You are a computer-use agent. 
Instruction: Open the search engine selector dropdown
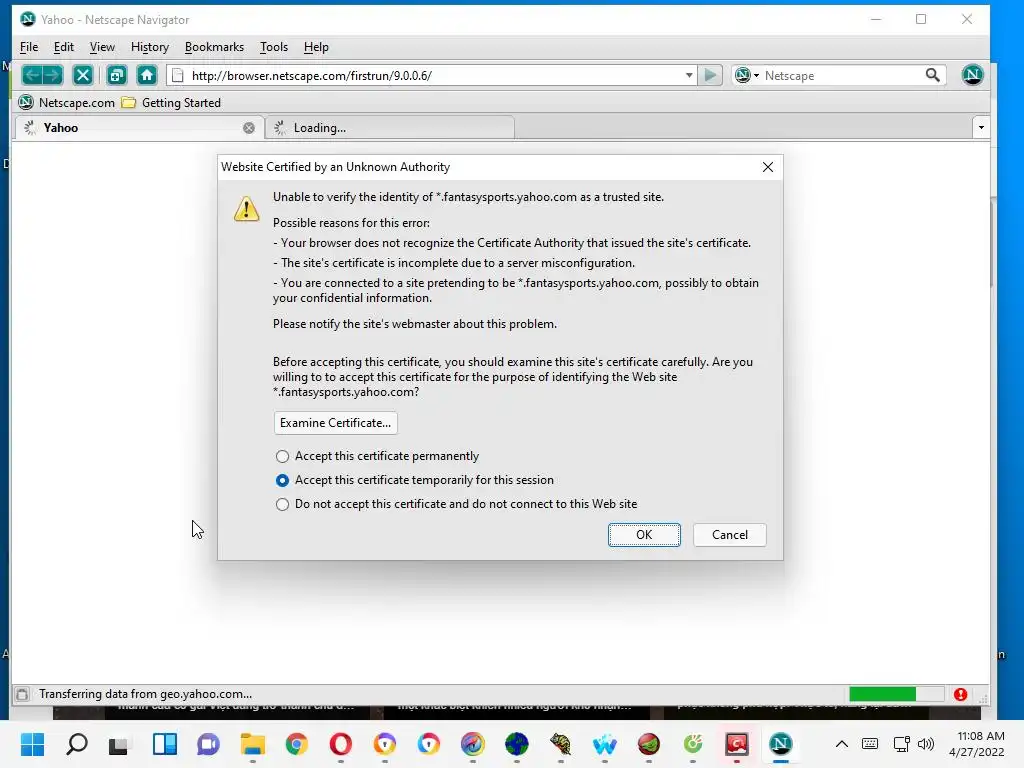pyautogui.click(x=747, y=75)
